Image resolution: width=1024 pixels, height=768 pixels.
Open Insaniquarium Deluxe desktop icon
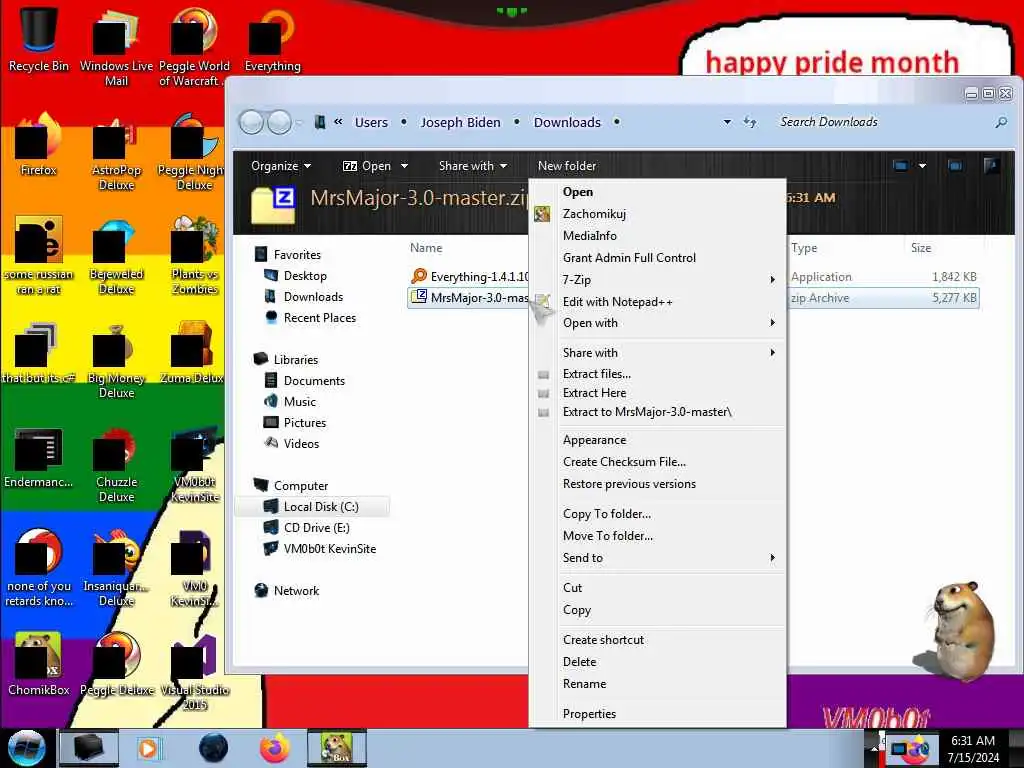[116, 568]
